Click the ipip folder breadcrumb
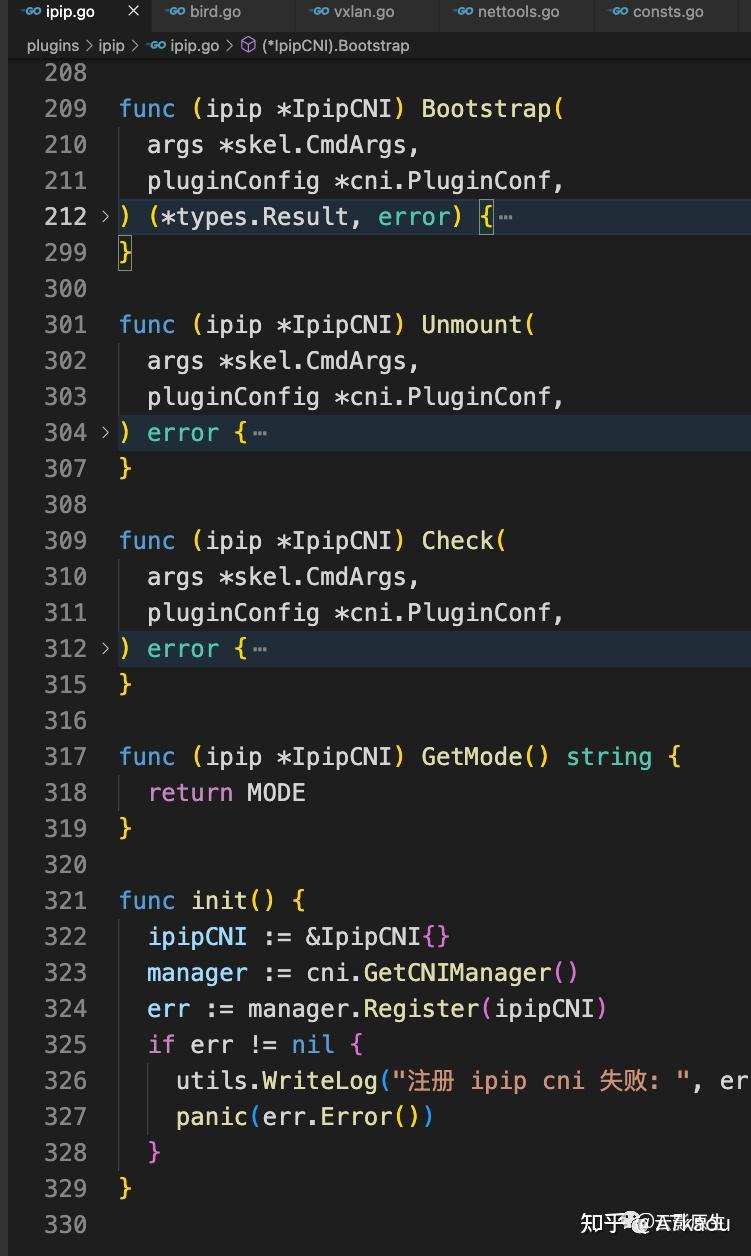 [111, 45]
